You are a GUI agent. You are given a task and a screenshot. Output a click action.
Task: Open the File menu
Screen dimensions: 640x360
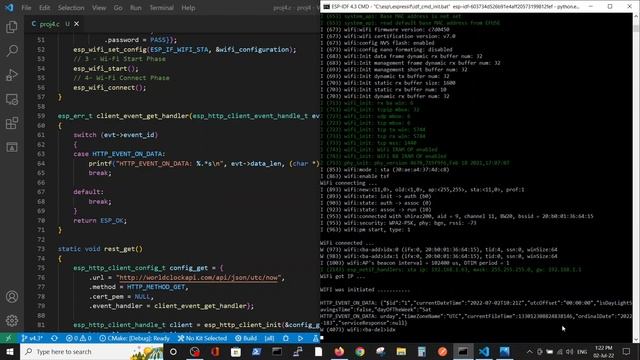point(26,8)
